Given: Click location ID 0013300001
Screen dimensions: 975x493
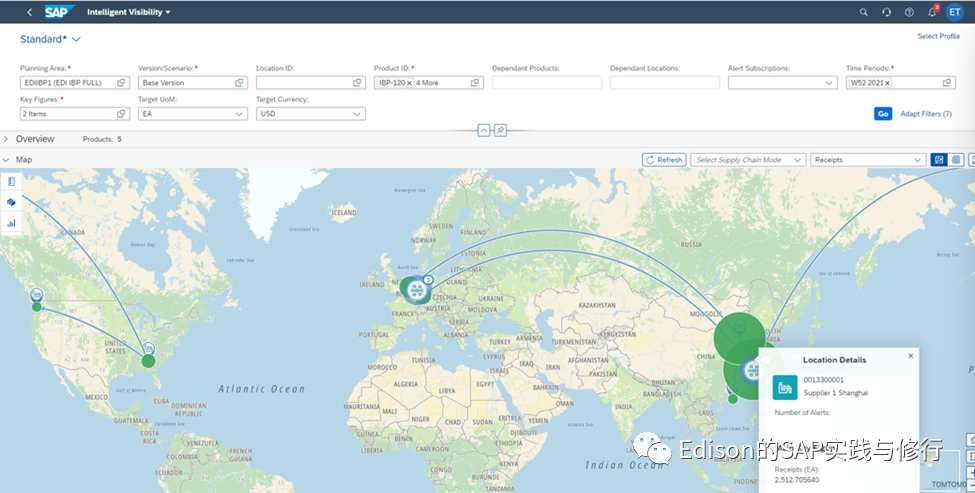Looking at the screenshot, I should [x=823, y=380].
